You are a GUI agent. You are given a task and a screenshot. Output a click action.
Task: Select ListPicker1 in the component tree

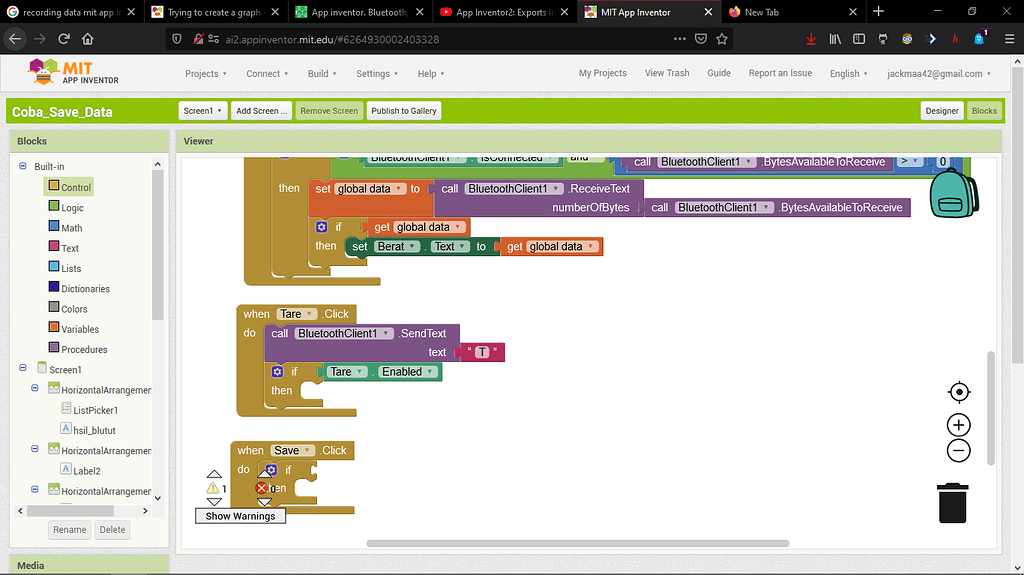point(94,410)
